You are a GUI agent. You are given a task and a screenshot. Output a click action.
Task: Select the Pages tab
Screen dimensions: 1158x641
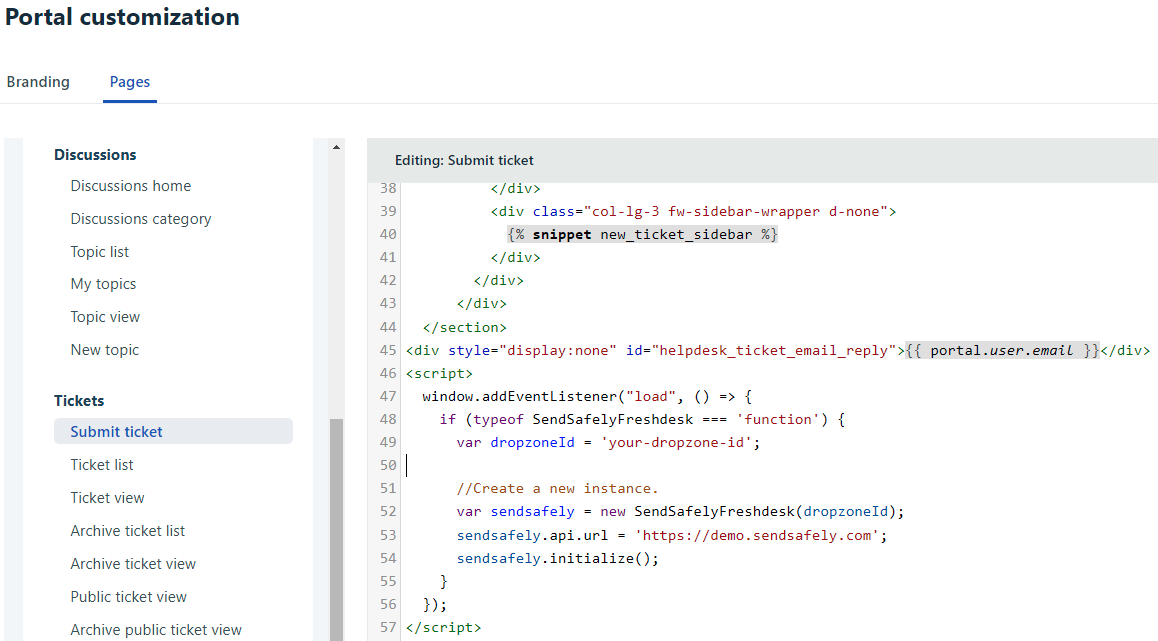coord(130,82)
